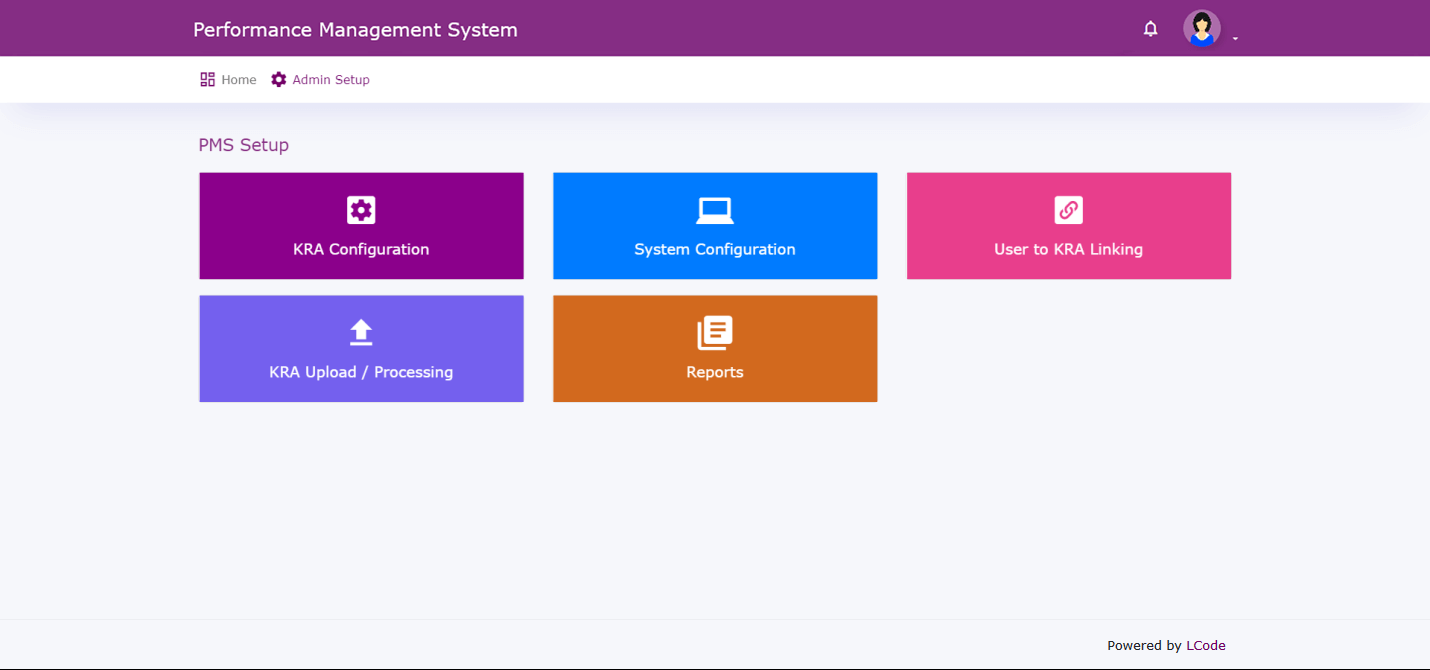Open the KRA Configuration tile
The image size is (1430, 670).
pos(361,226)
